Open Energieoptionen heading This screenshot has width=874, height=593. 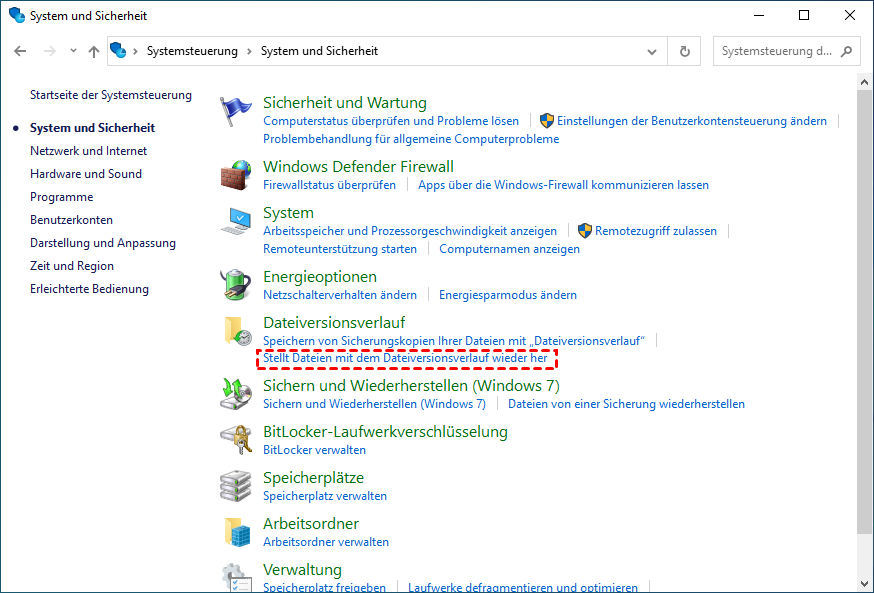pyautogui.click(x=320, y=277)
